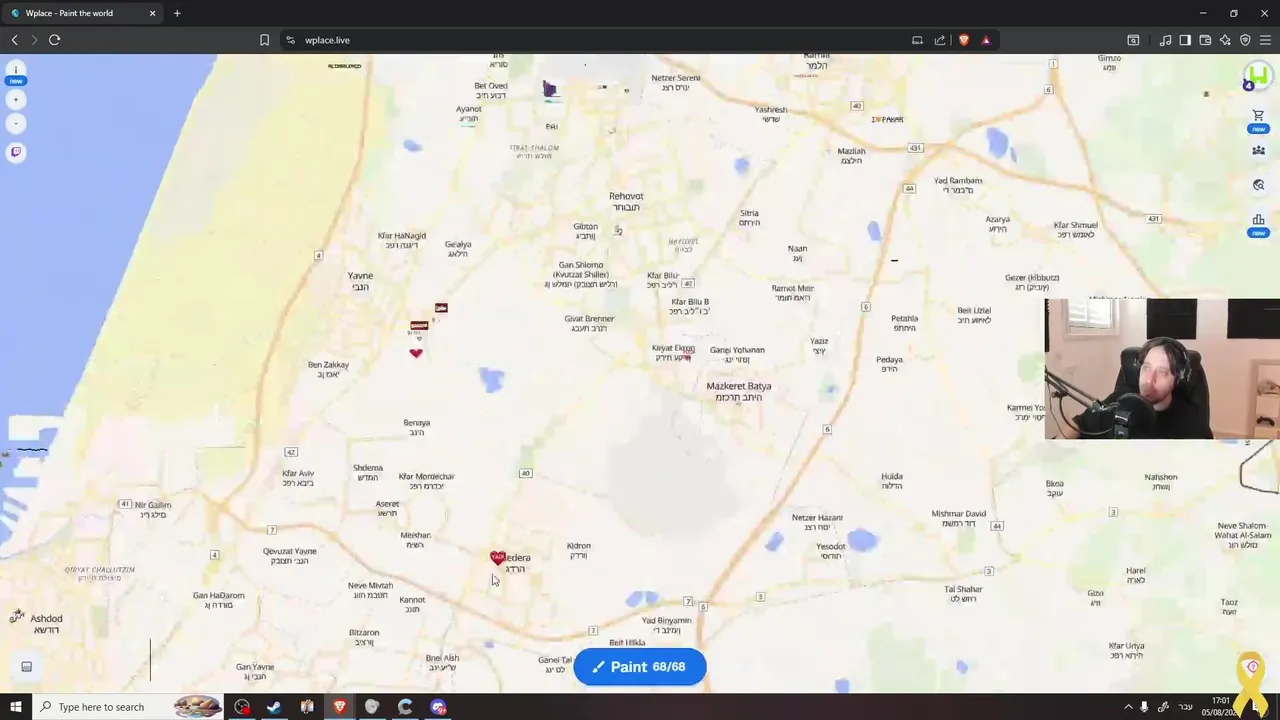Image resolution: width=1280 pixels, height=720 pixels.
Task: Click the red heart marker near Yavne
Action: click(x=416, y=352)
